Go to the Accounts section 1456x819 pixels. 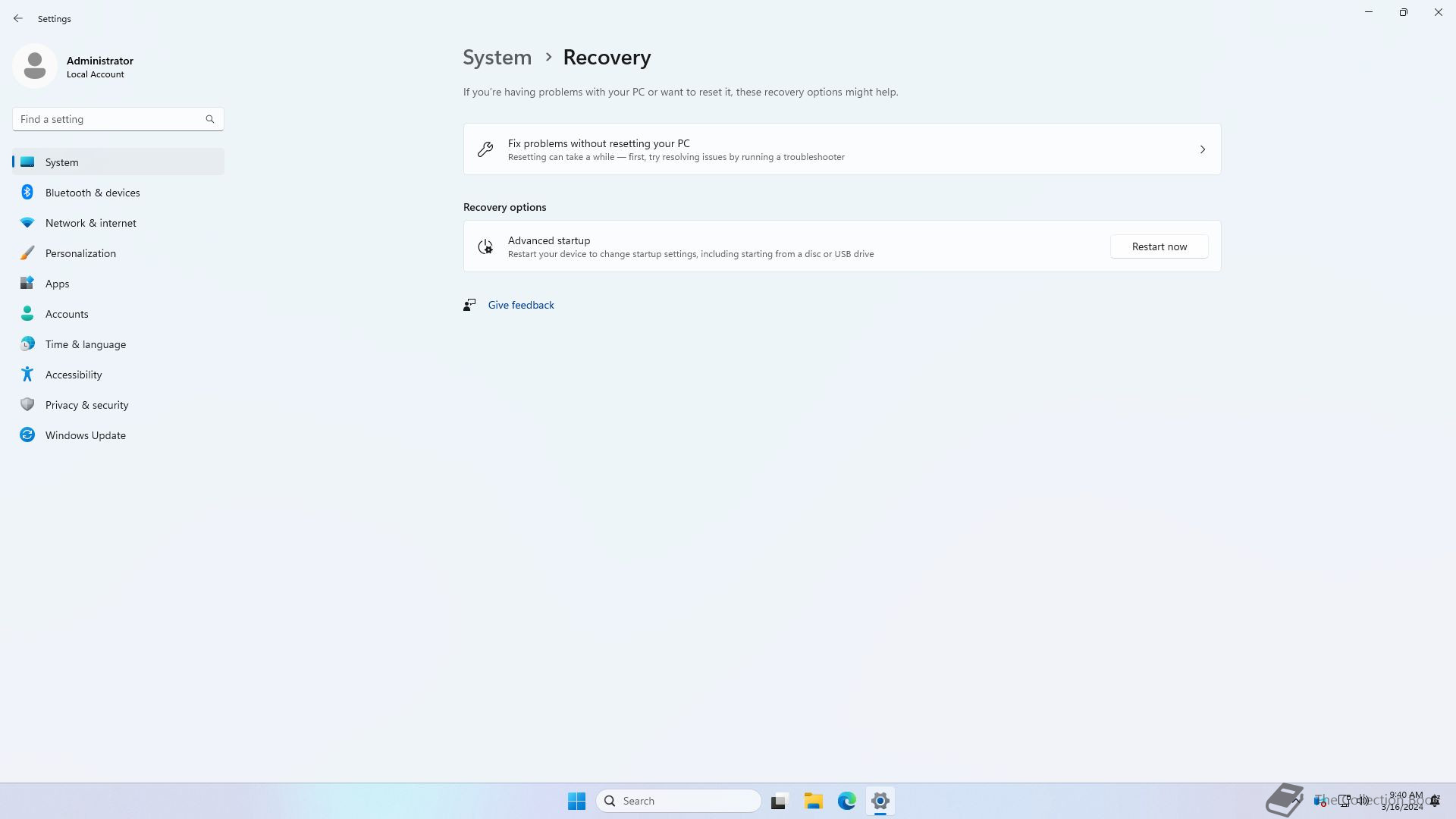(67, 314)
